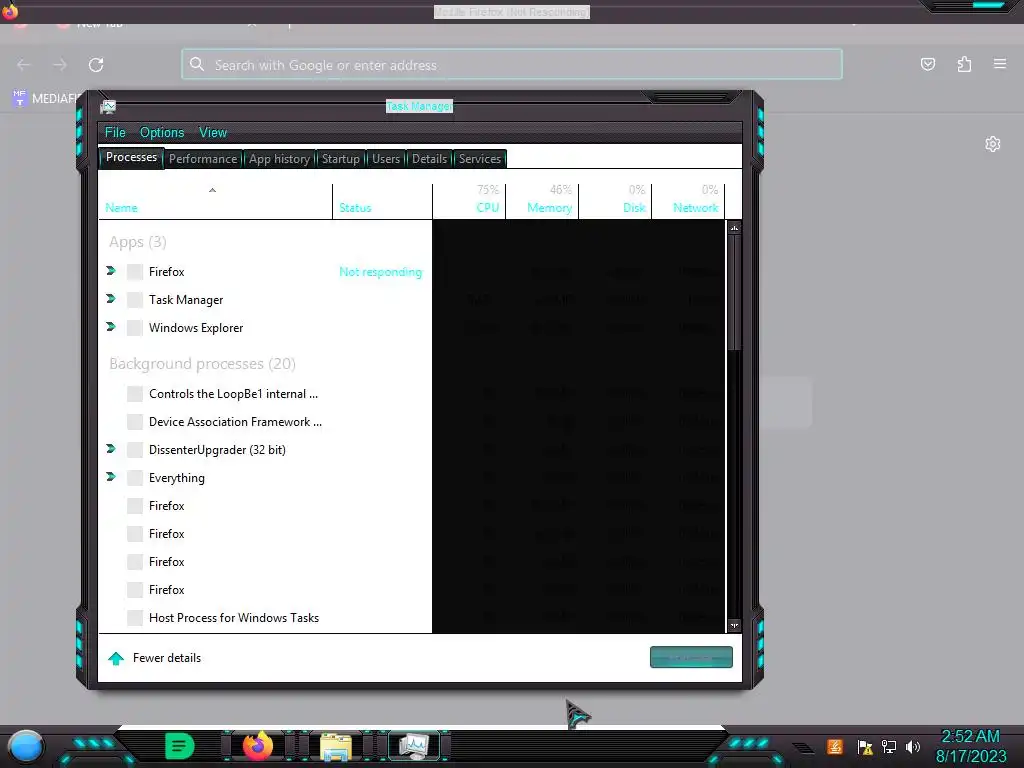
Task: Click the taskbar clock showing 2:52 AM
Action: click(971, 746)
